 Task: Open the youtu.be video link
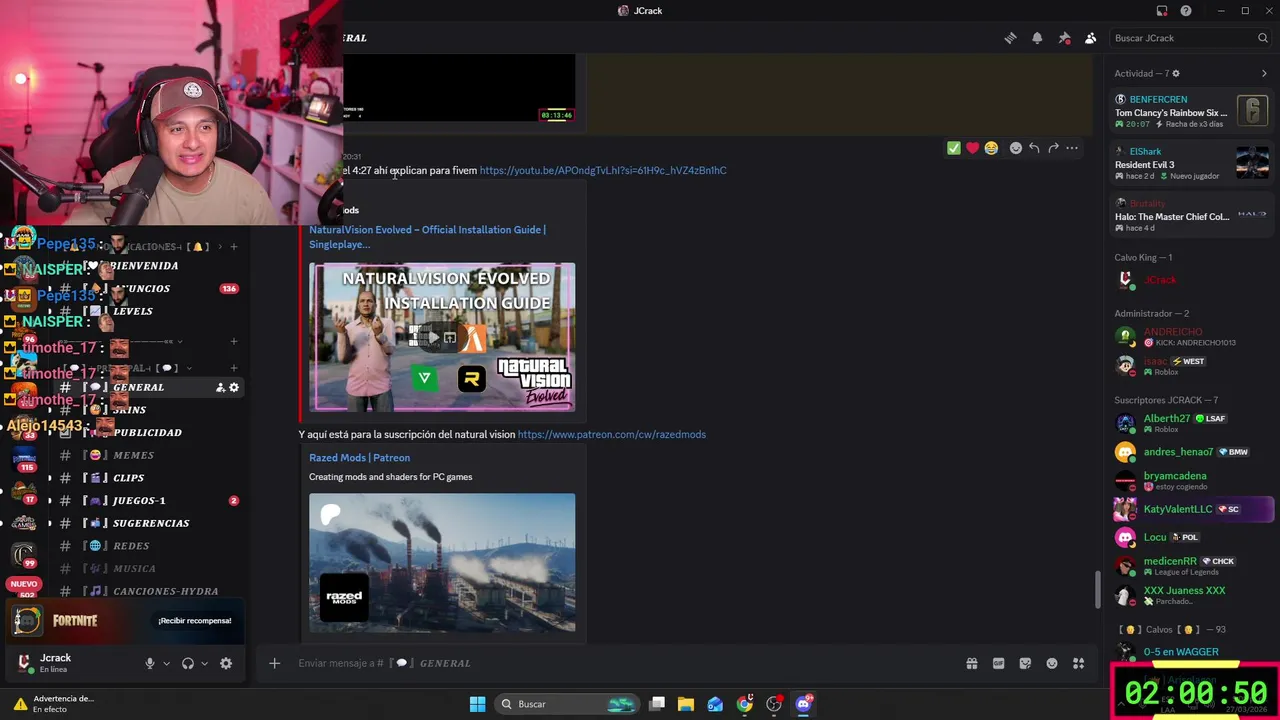point(603,170)
